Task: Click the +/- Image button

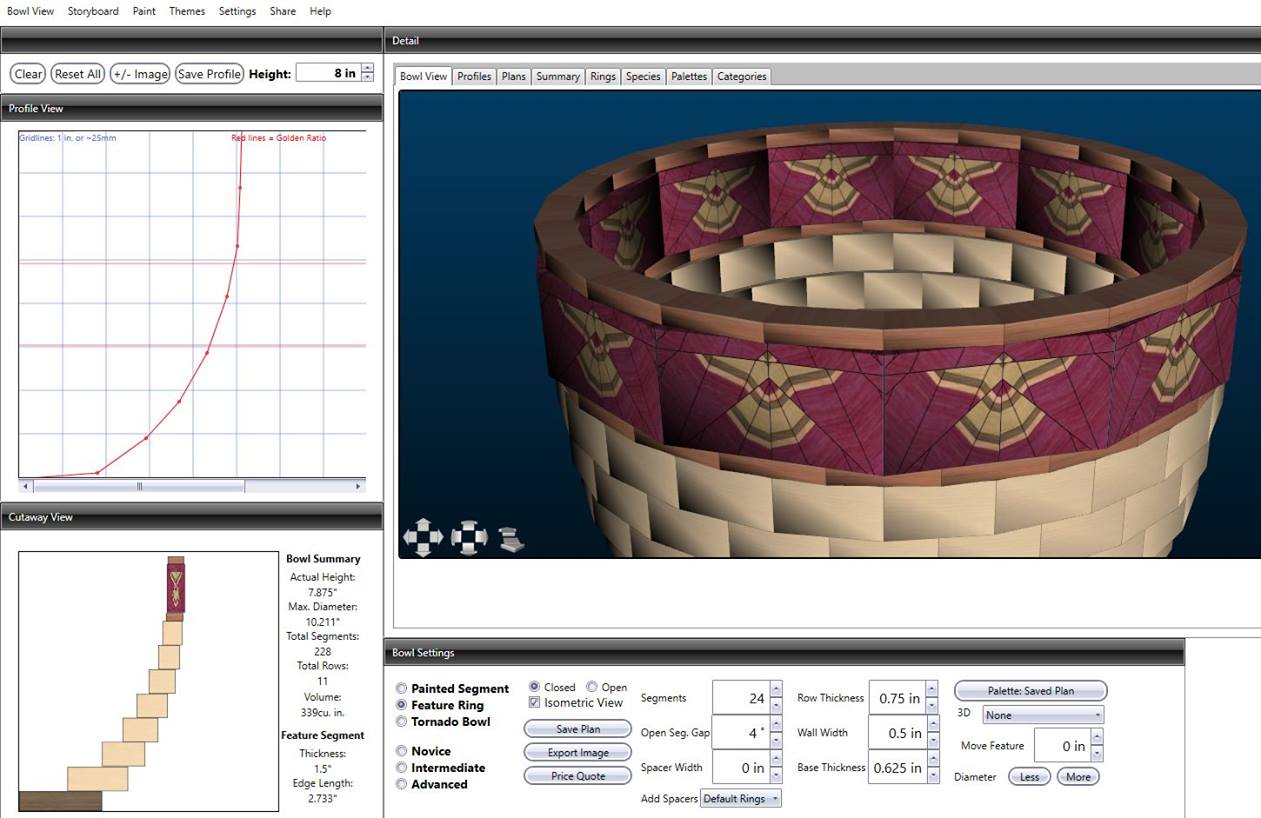Action: pyautogui.click(x=140, y=74)
